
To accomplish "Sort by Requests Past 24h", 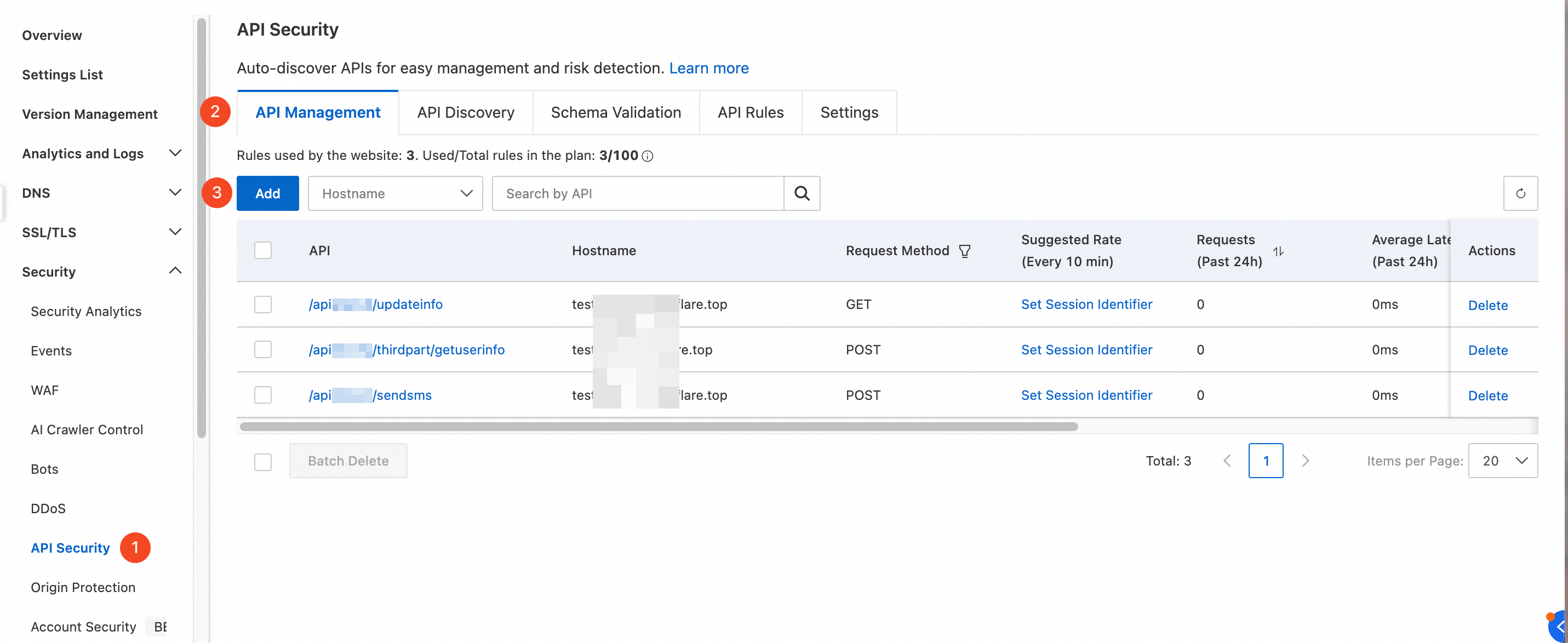I will pyautogui.click(x=1278, y=251).
